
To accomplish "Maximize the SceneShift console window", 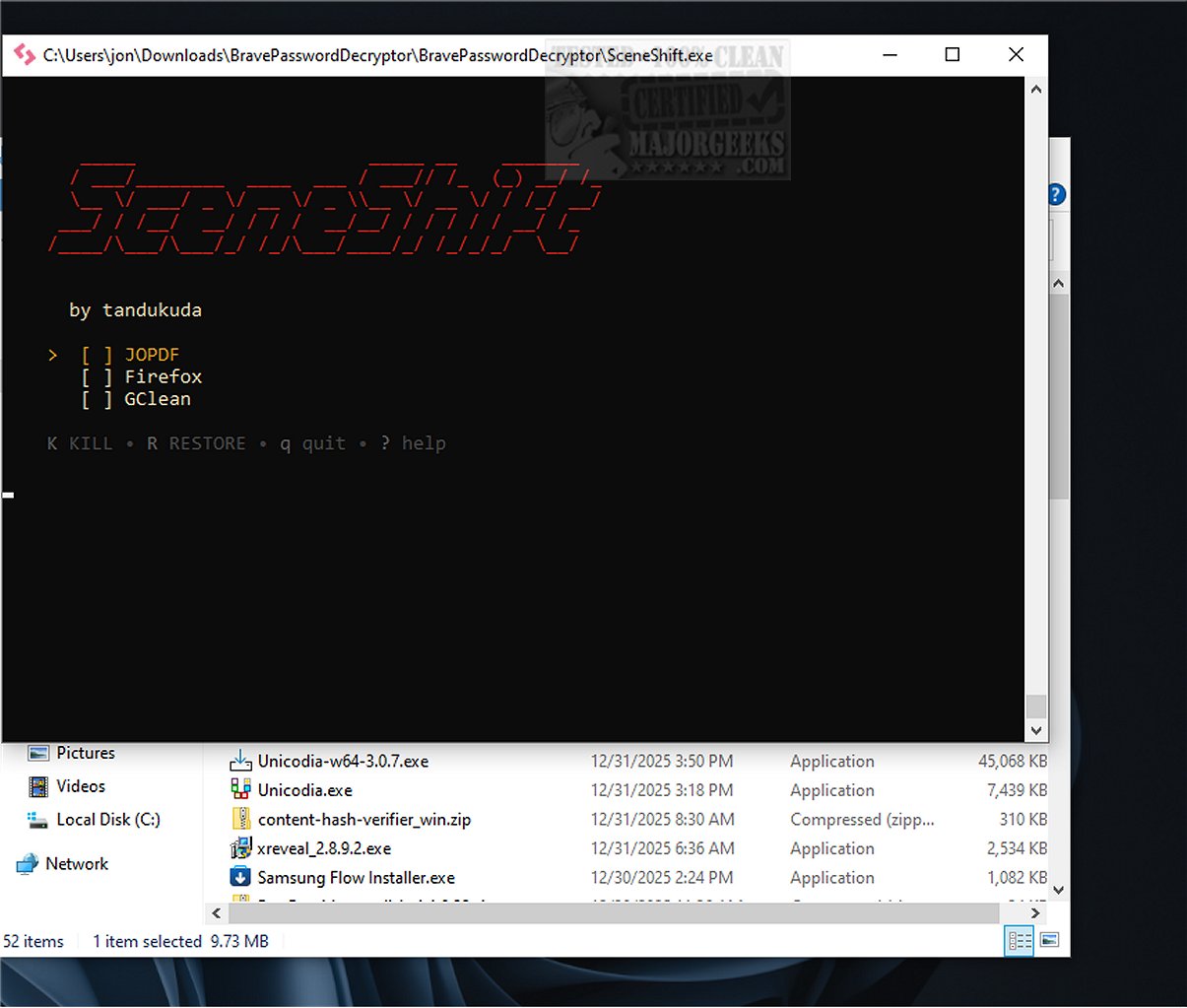I will [x=953, y=54].
